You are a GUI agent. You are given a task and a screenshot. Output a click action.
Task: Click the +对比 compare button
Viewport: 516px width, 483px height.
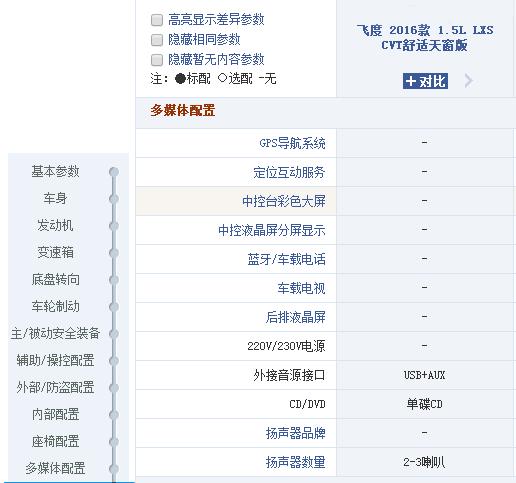click(425, 81)
